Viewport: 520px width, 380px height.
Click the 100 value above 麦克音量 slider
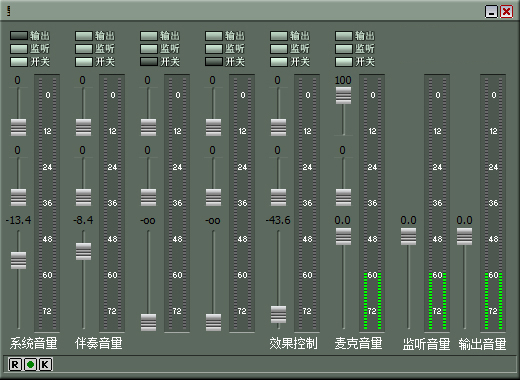(343, 80)
